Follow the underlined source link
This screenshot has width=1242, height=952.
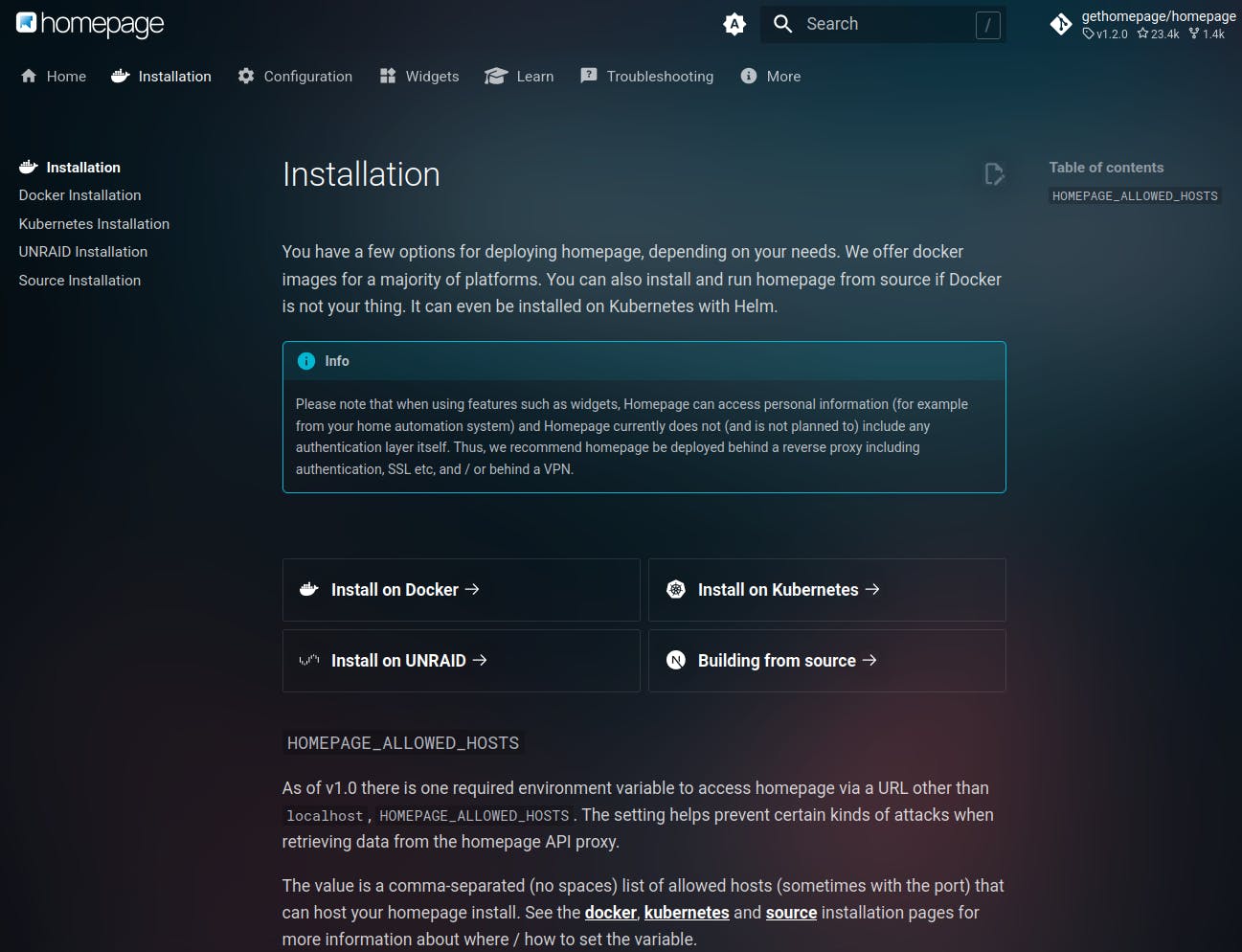click(x=791, y=913)
